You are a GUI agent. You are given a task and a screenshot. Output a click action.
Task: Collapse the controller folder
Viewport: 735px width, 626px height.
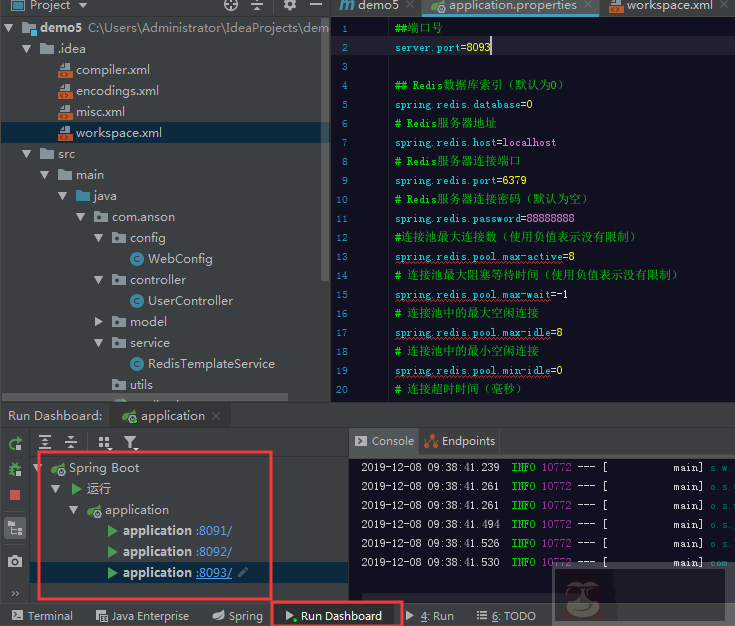click(98, 280)
